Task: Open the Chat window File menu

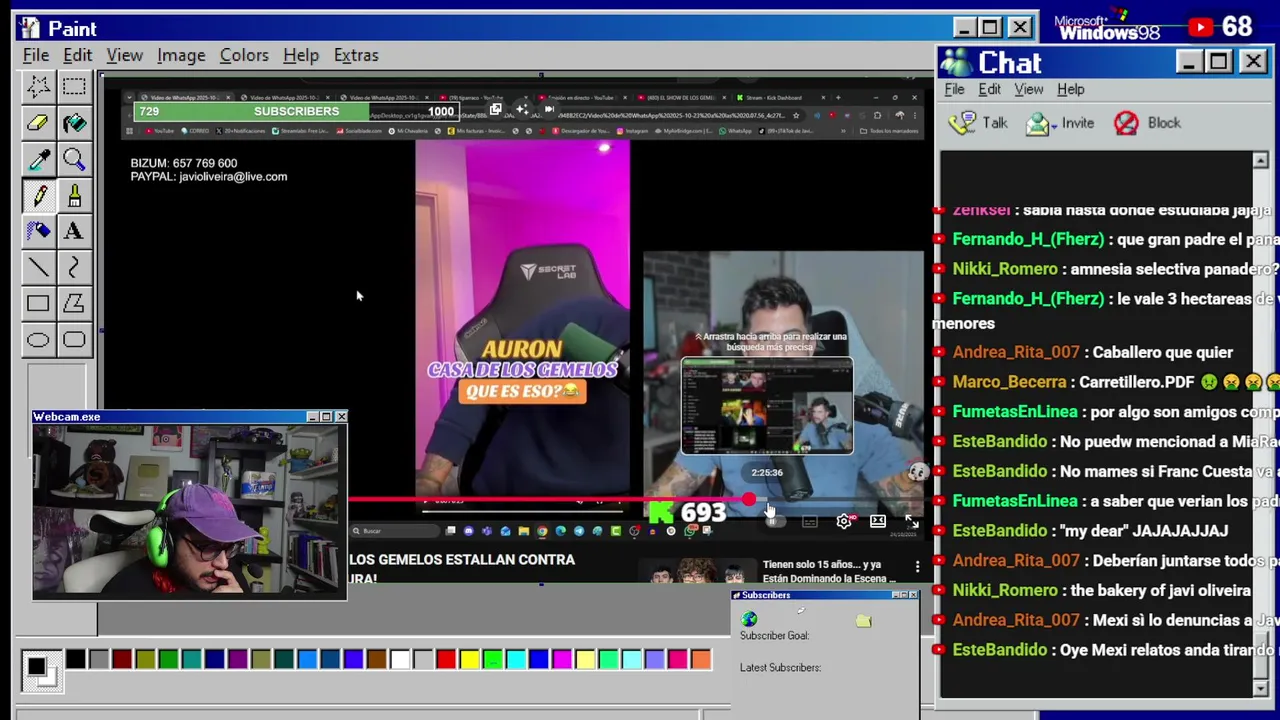Action: (954, 89)
